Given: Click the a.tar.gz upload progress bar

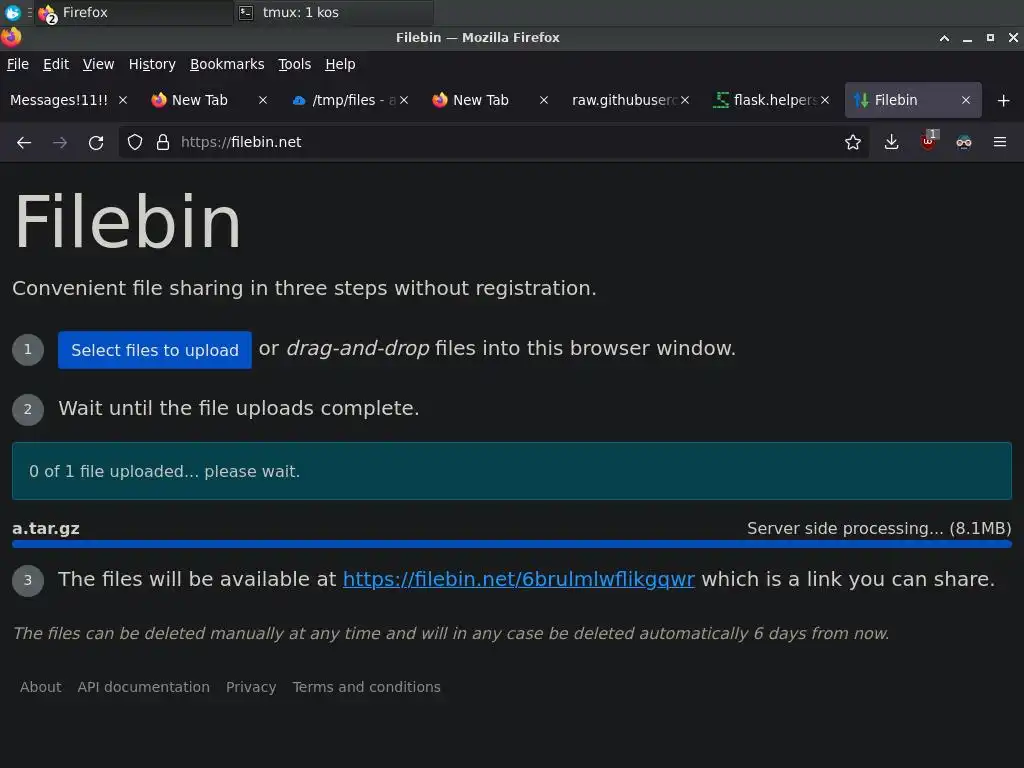Looking at the screenshot, I should [x=512, y=544].
